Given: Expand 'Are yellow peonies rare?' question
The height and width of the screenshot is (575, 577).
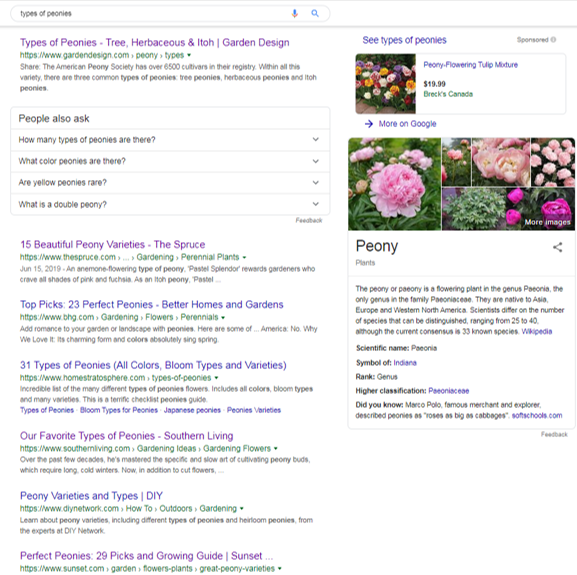Looking at the screenshot, I should tap(170, 182).
